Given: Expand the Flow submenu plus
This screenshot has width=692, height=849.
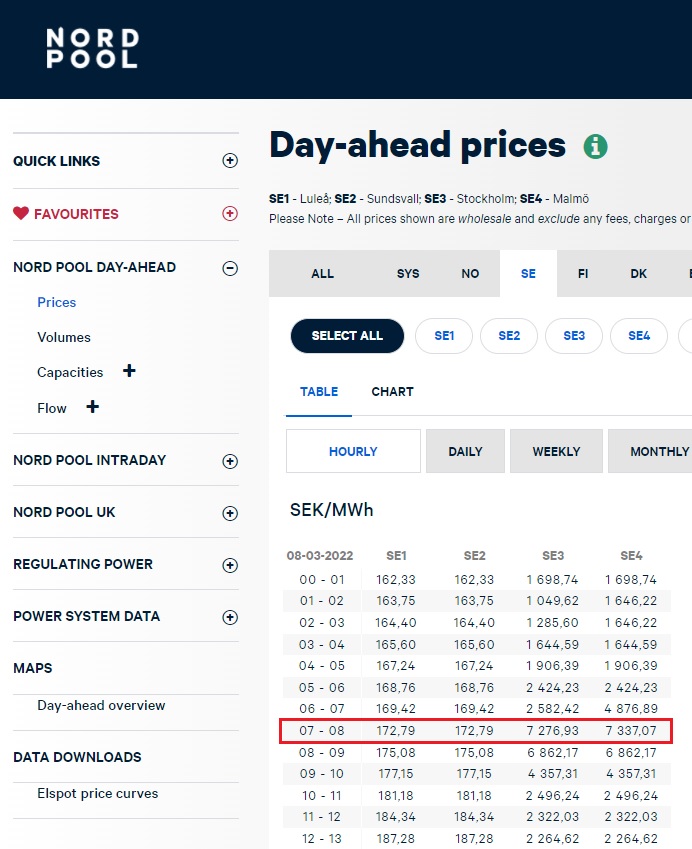Looking at the screenshot, I should pyautogui.click(x=93, y=407).
